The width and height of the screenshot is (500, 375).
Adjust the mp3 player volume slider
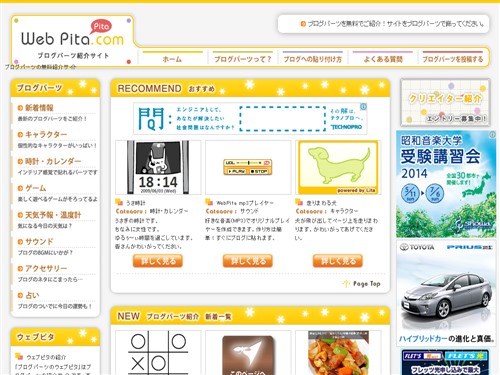248,163
